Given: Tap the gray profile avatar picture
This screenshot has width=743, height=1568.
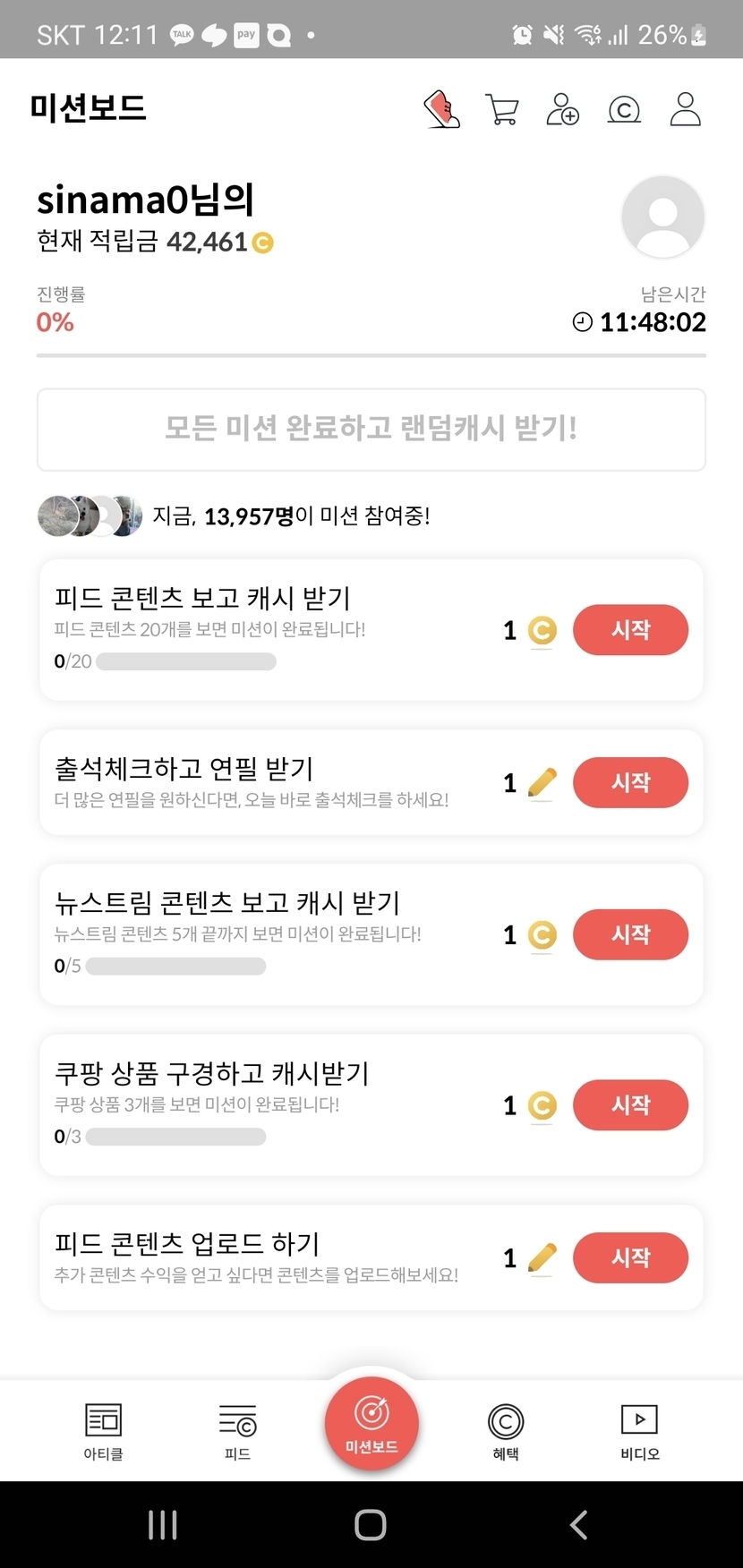Looking at the screenshot, I should (x=662, y=217).
